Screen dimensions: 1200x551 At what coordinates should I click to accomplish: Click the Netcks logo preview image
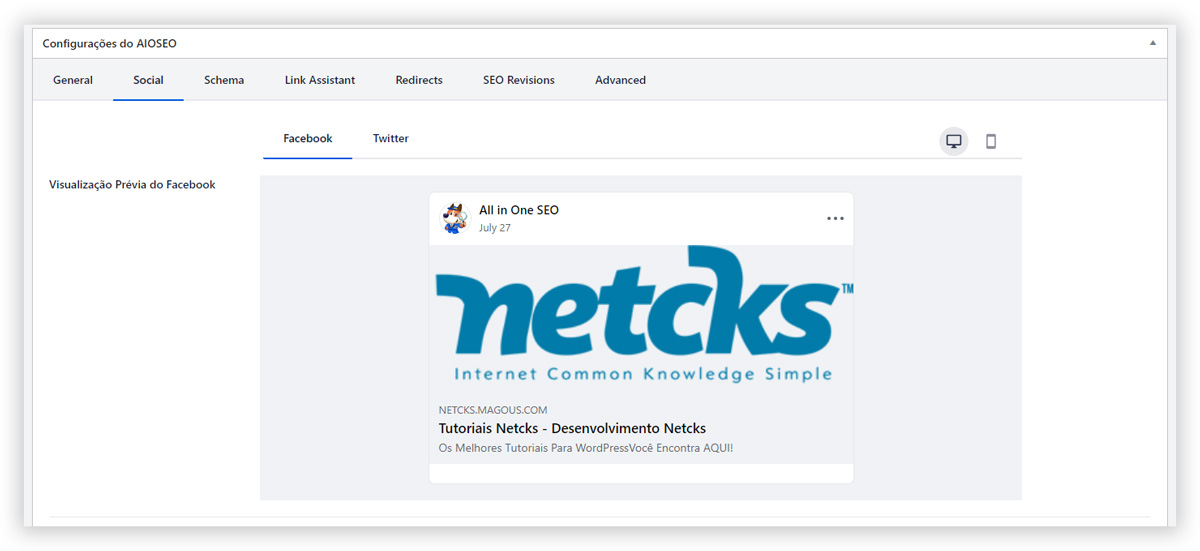click(x=641, y=319)
